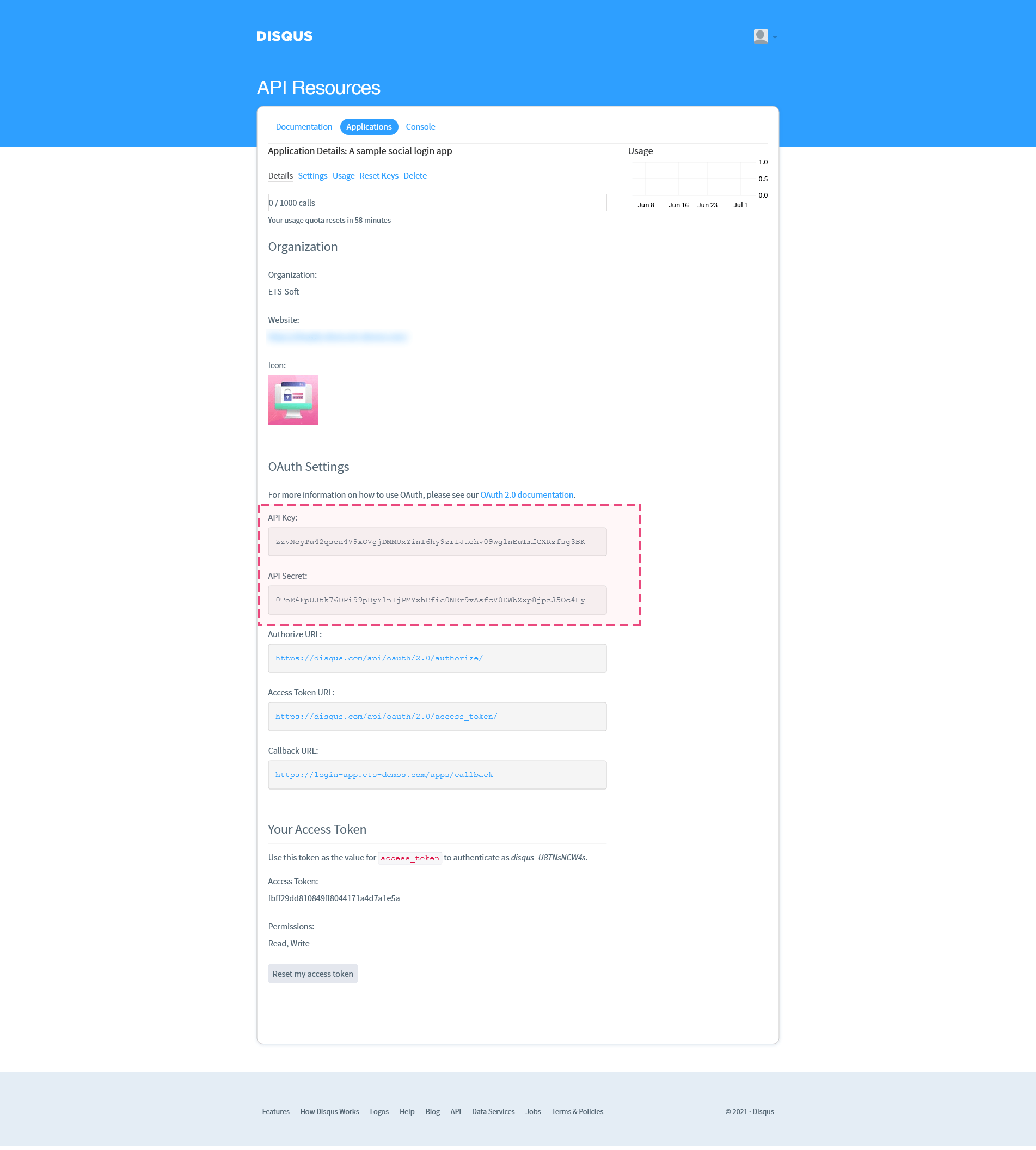This screenshot has width=1036, height=1150.
Task: Click the API Secret value field
Action: [437, 600]
